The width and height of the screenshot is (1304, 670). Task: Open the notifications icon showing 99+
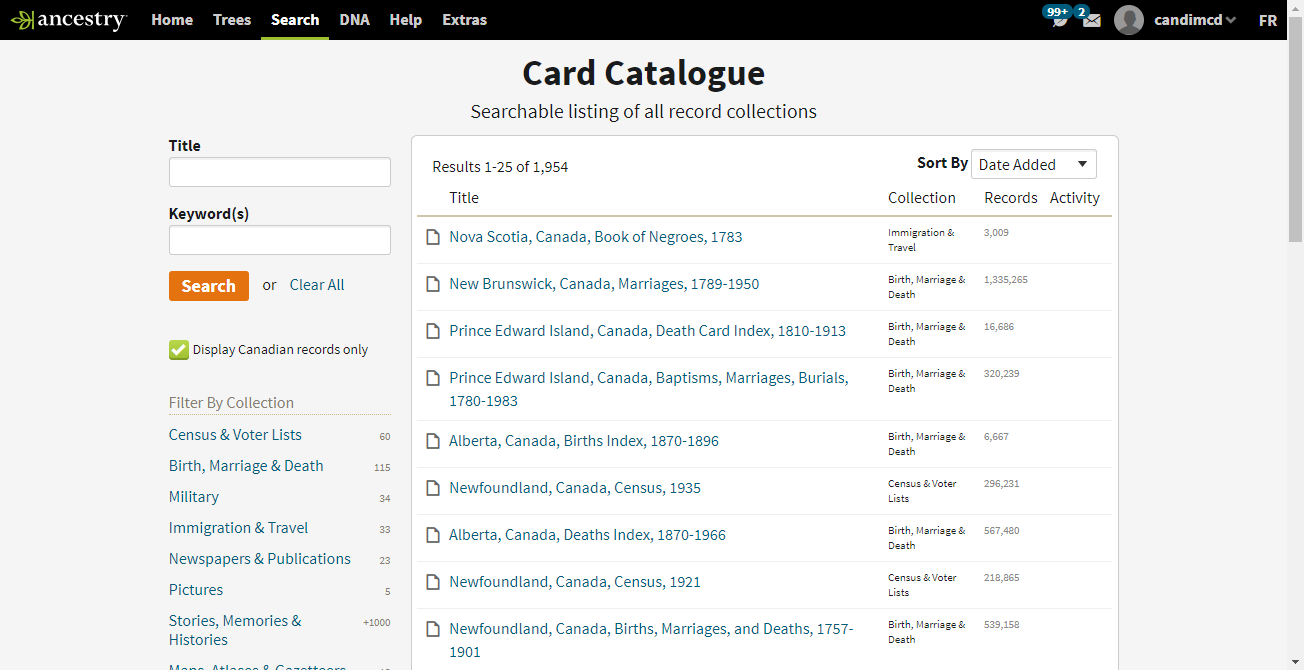click(1059, 20)
